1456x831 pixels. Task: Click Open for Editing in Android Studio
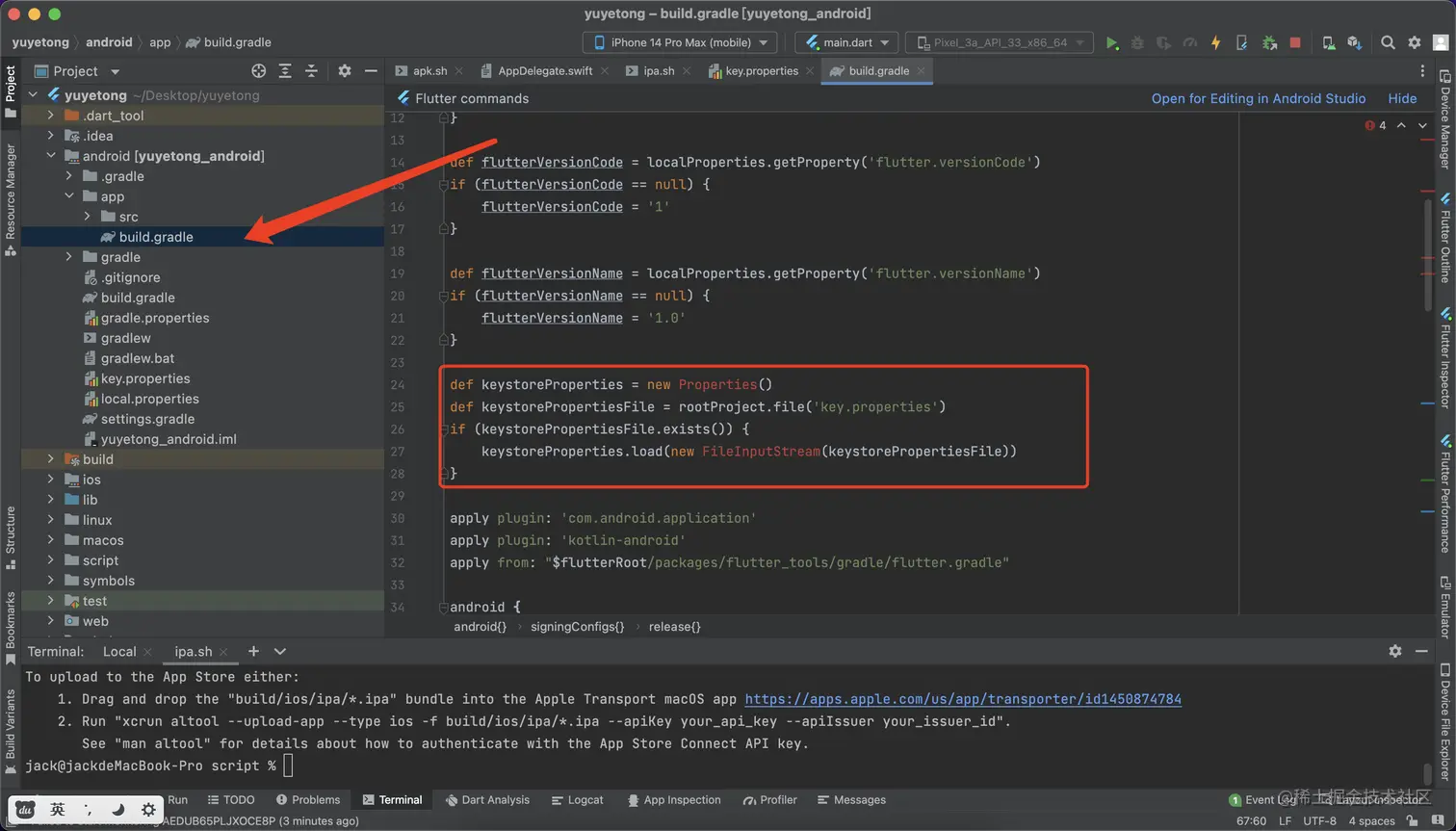tap(1258, 98)
